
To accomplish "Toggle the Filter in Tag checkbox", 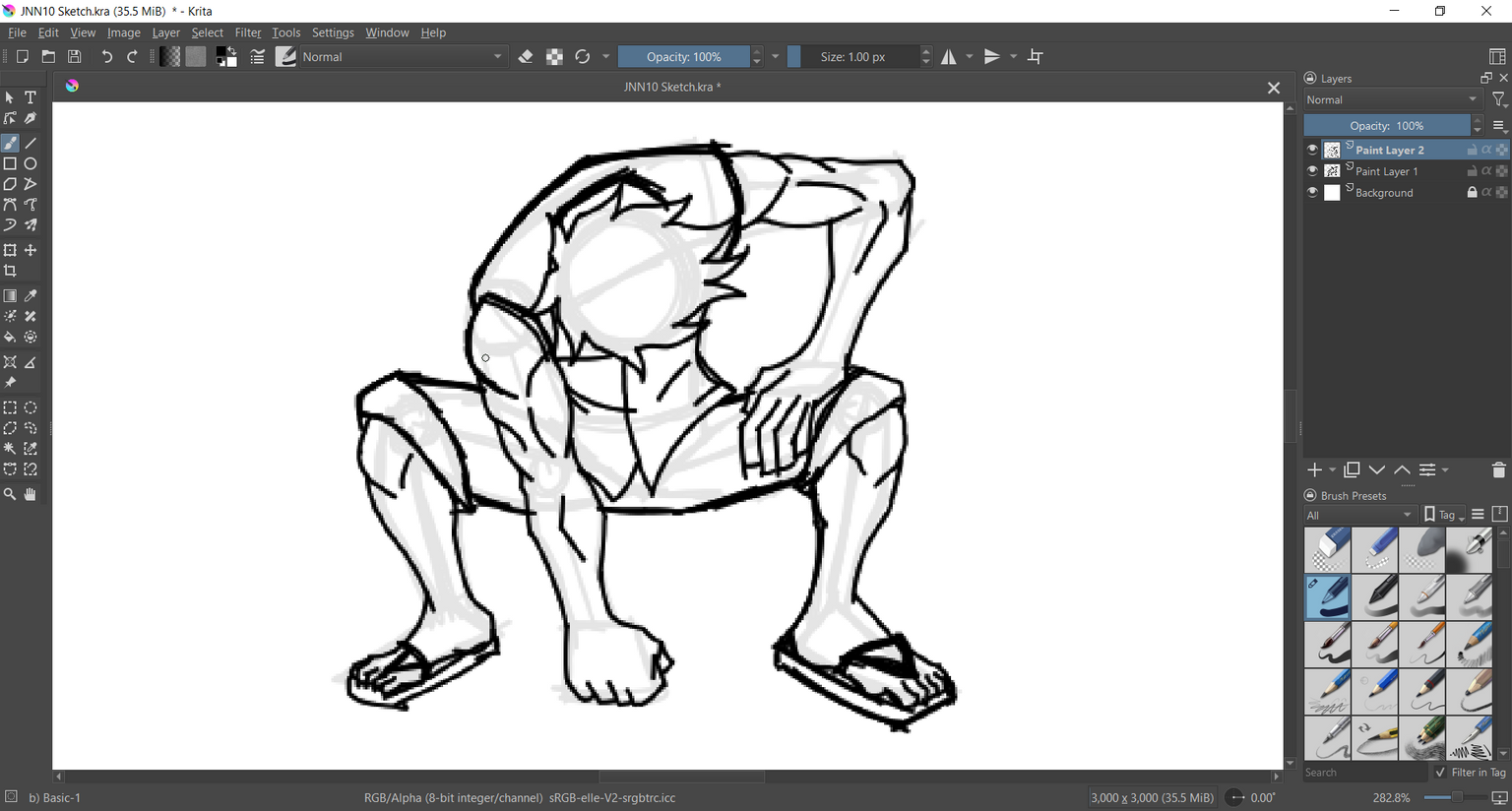I will click(x=1441, y=773).
